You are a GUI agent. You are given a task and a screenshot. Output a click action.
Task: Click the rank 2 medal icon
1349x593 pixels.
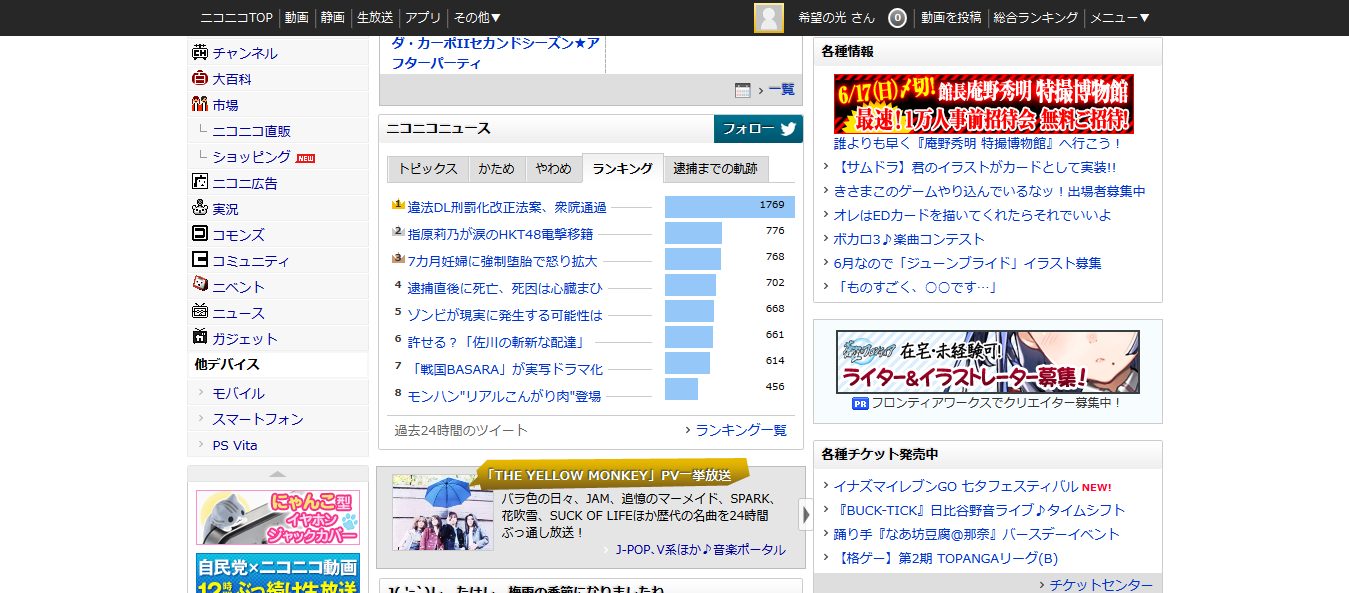coord(398,232)
